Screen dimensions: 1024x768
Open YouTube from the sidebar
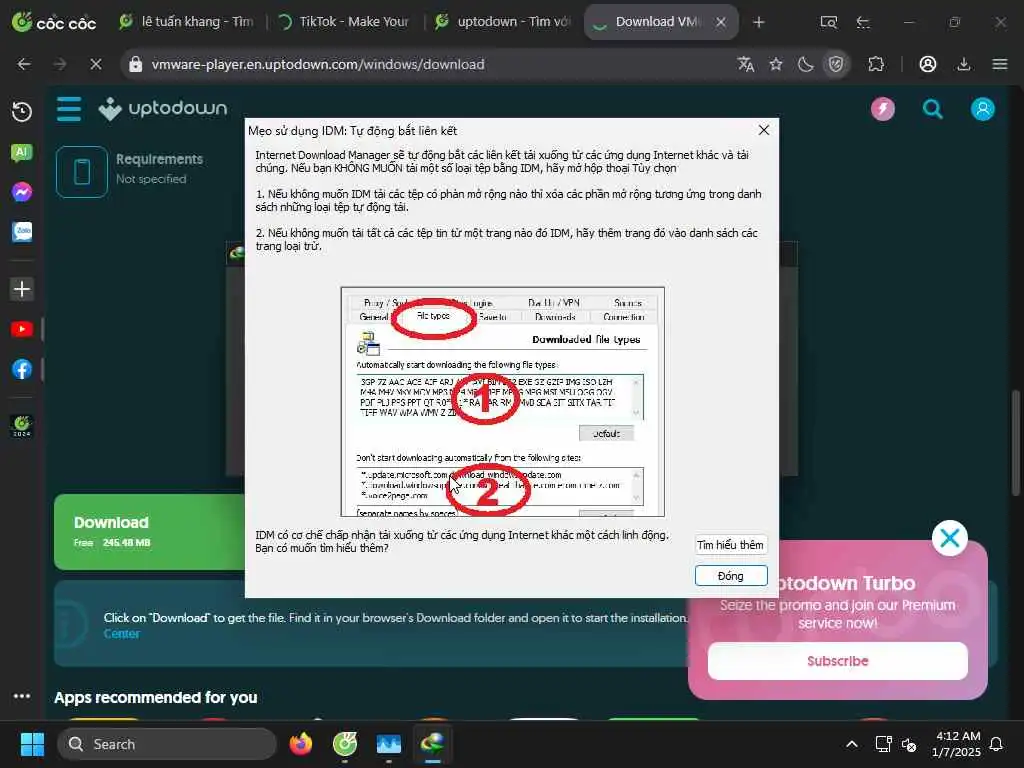coord(22,329)
